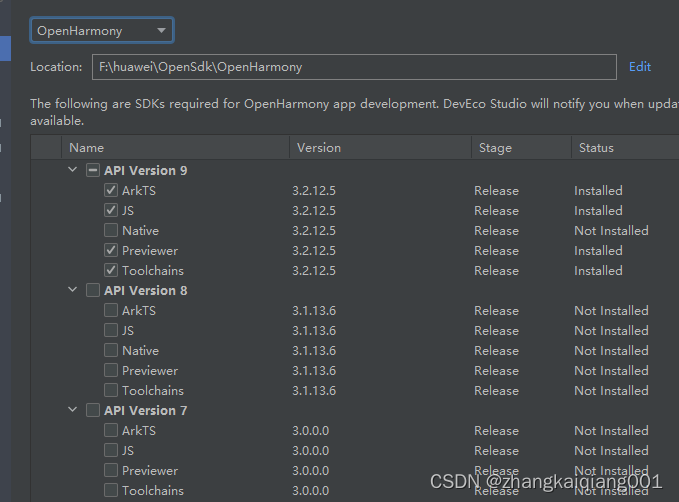Check ArkTS under API Version 7
This screenshot has width=679, height=502.
tap(111, 430)
